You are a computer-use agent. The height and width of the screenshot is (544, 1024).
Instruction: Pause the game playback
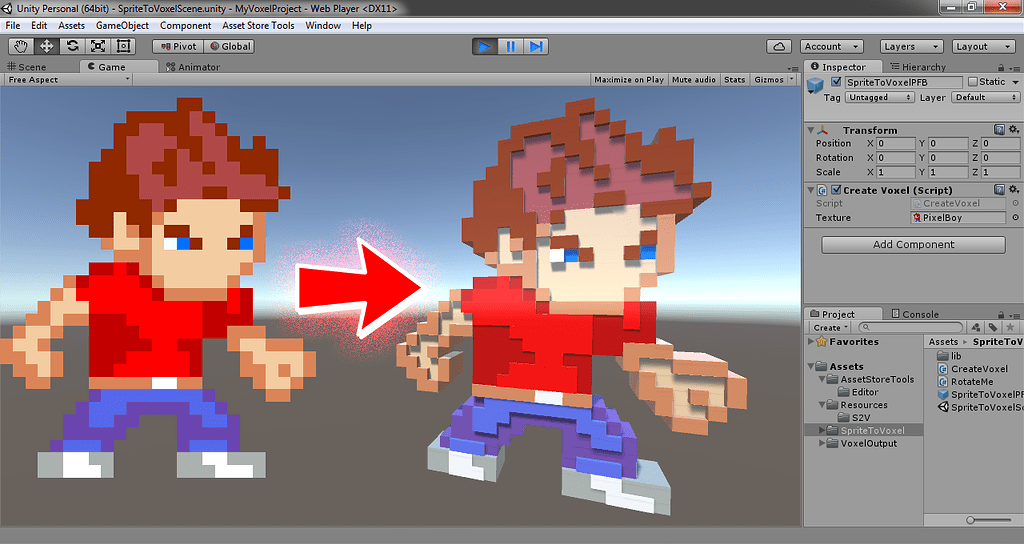tap(510, 46)
